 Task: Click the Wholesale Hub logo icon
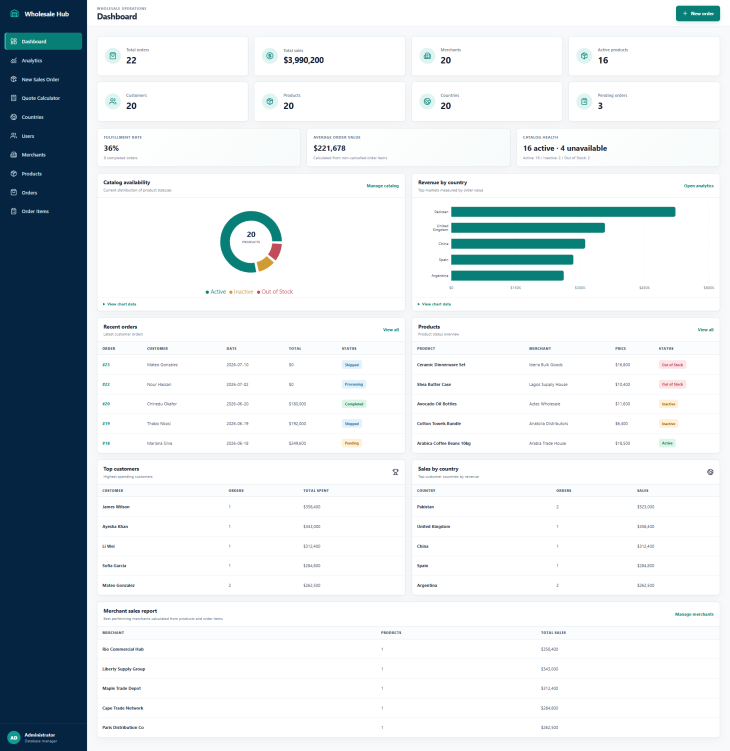[x=14, y=14]
